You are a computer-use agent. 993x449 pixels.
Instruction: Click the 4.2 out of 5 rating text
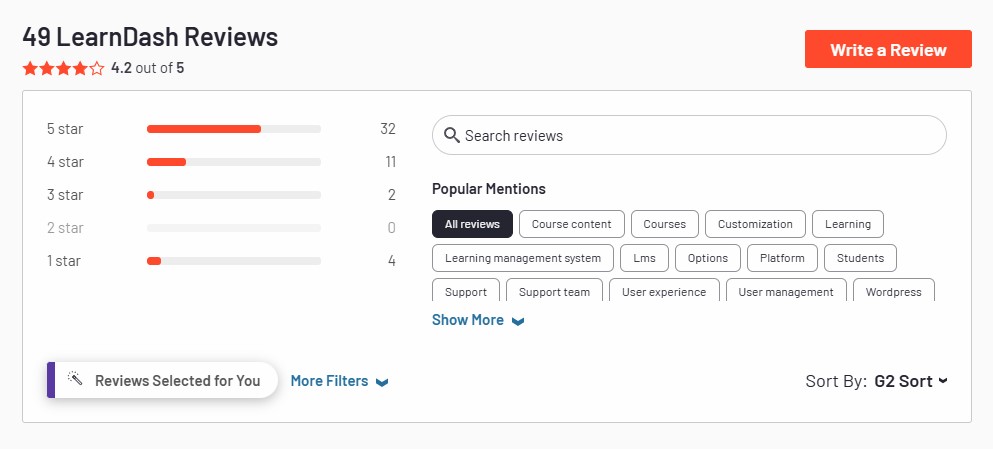tap(148, 68)
